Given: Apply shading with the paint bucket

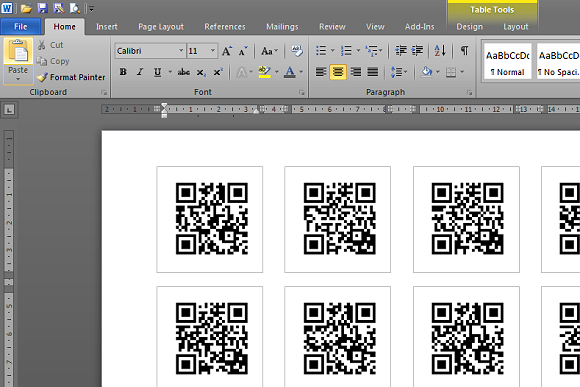Looking at the screenshot, I should (x=426, y=72).
